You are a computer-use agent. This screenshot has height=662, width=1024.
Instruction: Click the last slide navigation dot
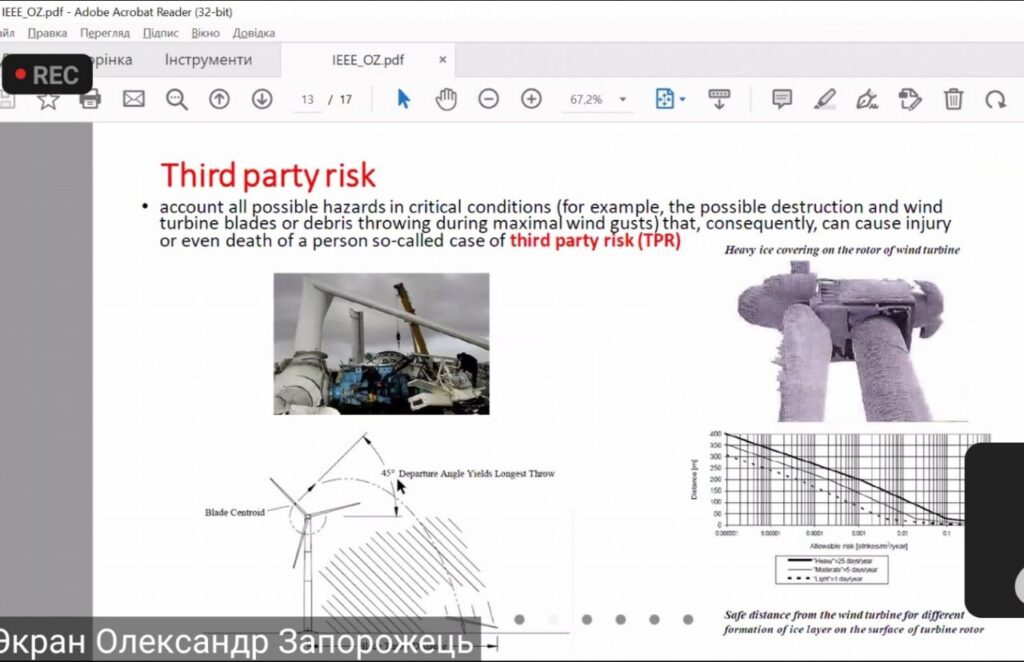688,620
